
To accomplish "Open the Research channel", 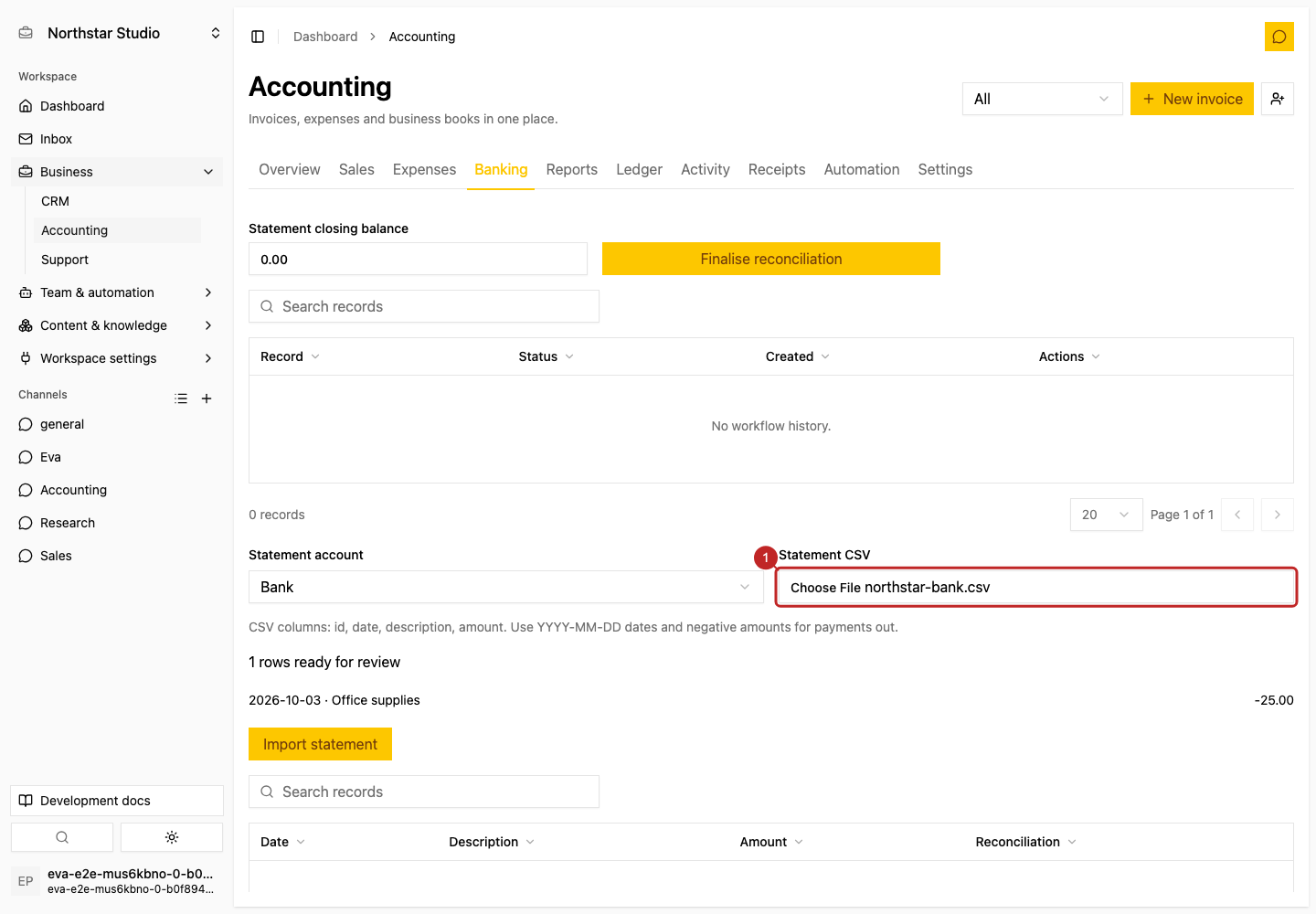I will (x=117, y=523).
